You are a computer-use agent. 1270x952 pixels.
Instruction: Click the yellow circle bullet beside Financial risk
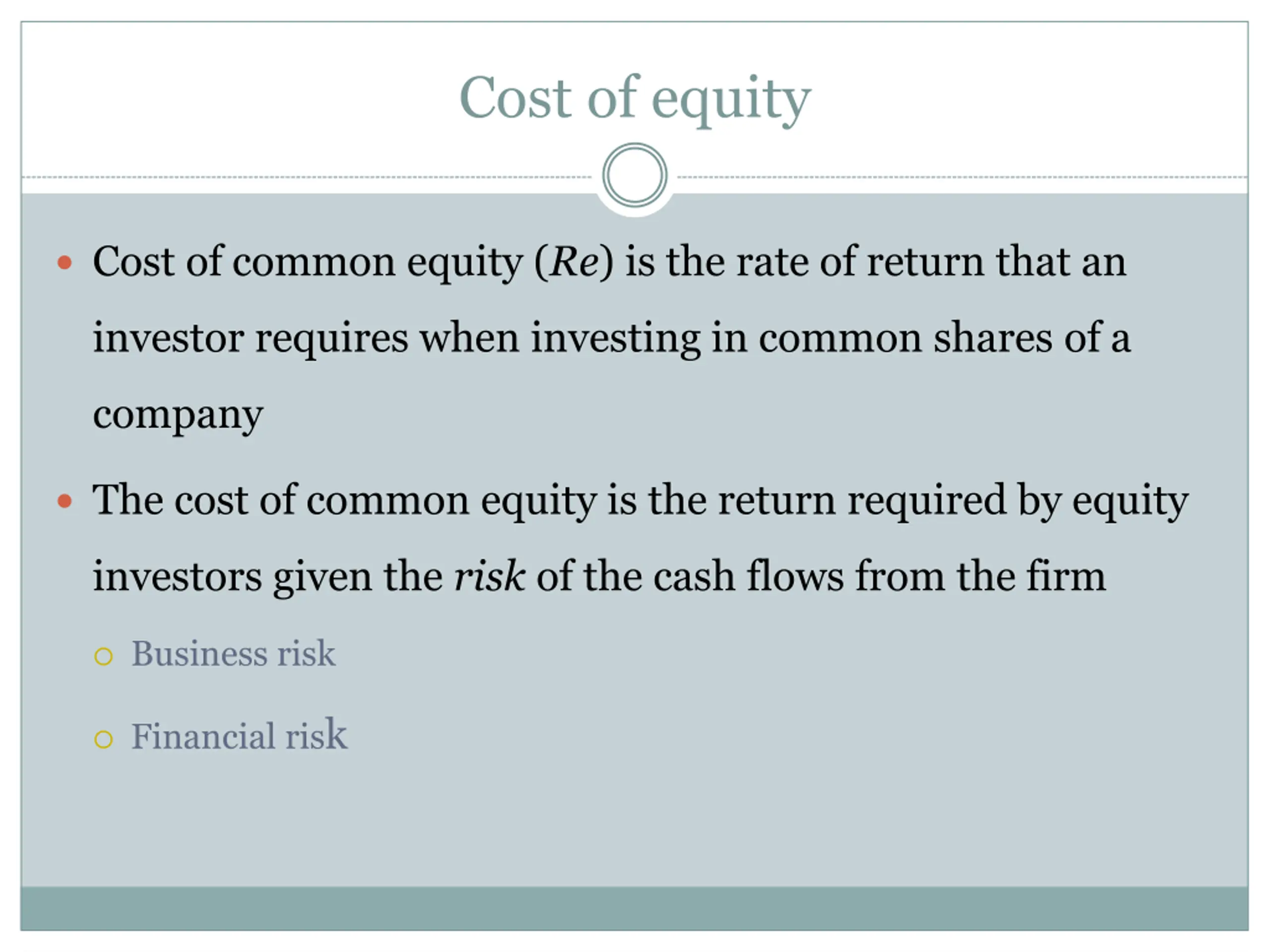pyautogui.click(x=103, y=739)
